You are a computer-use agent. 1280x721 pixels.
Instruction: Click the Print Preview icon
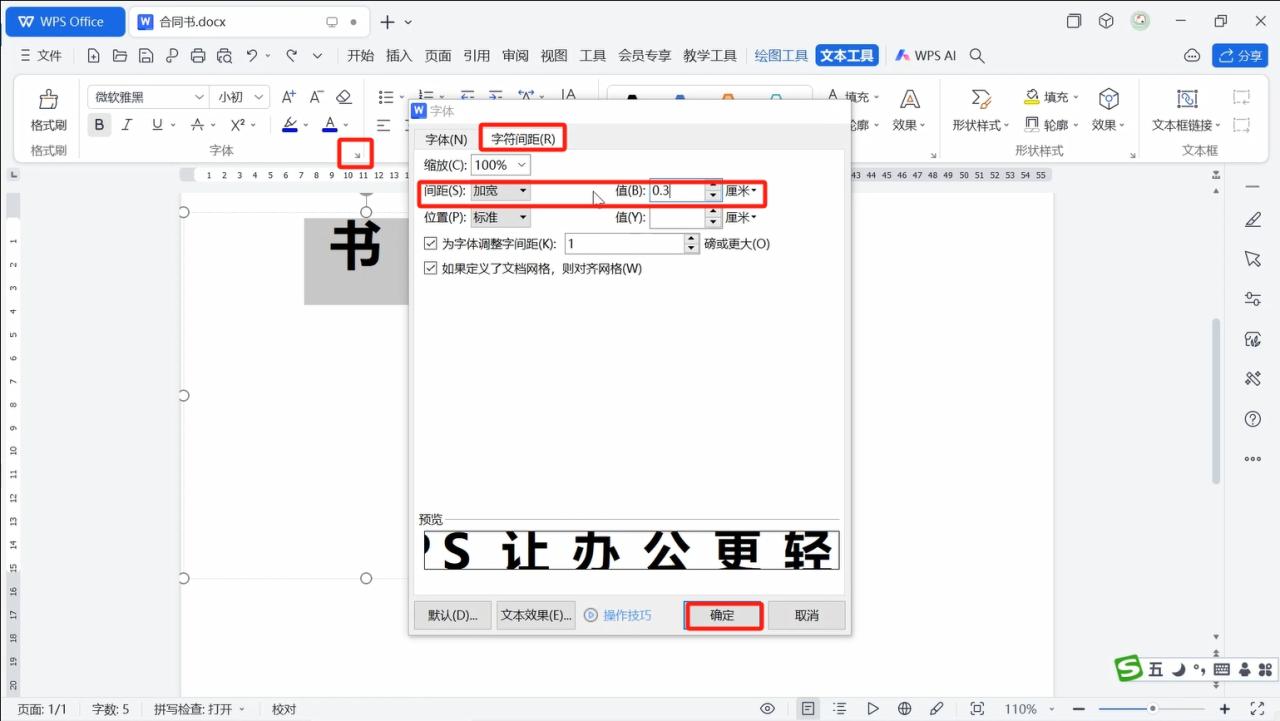(224, 56)
